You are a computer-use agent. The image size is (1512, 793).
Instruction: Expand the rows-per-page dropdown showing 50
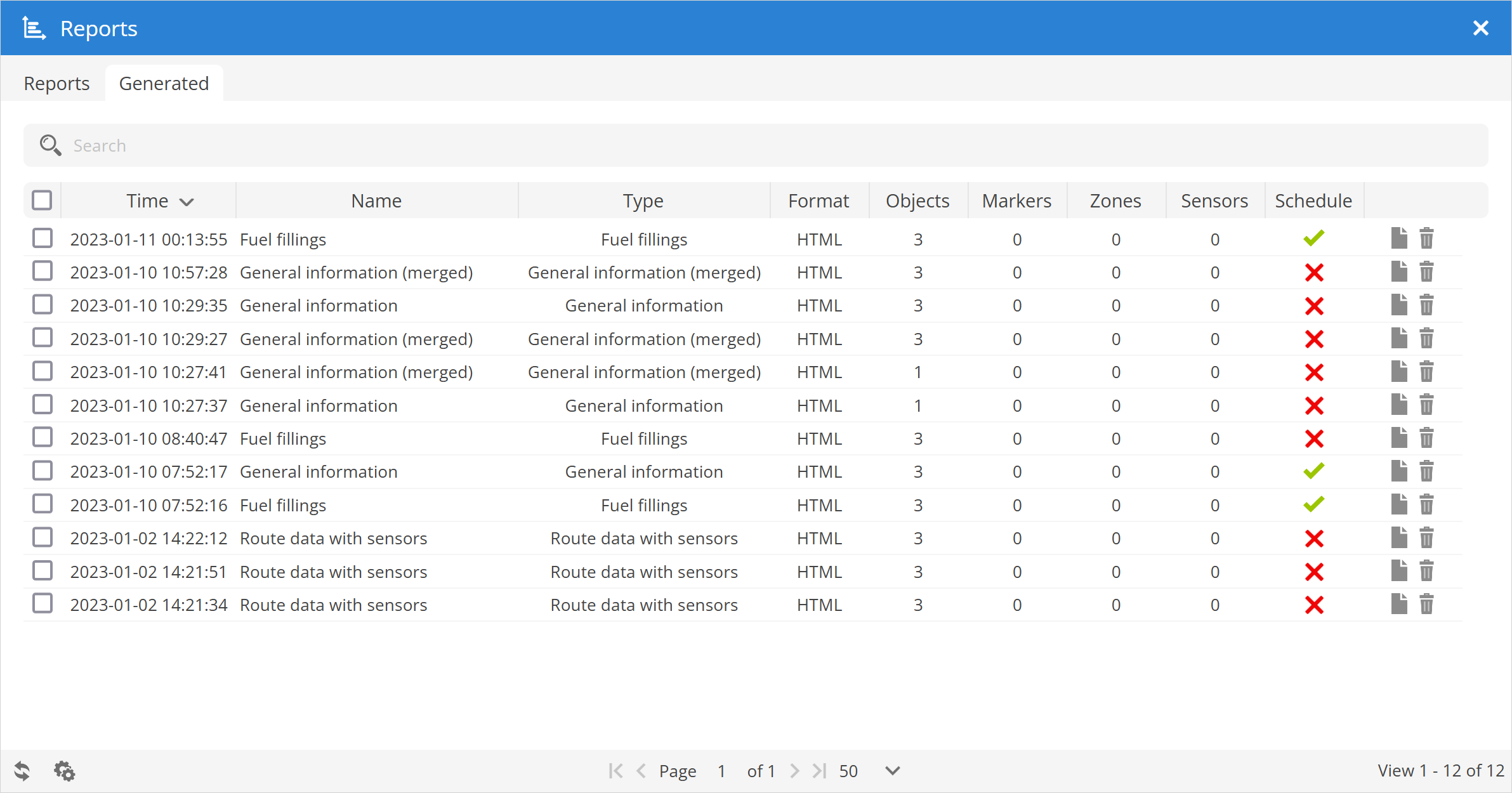(x=892, y=771)
